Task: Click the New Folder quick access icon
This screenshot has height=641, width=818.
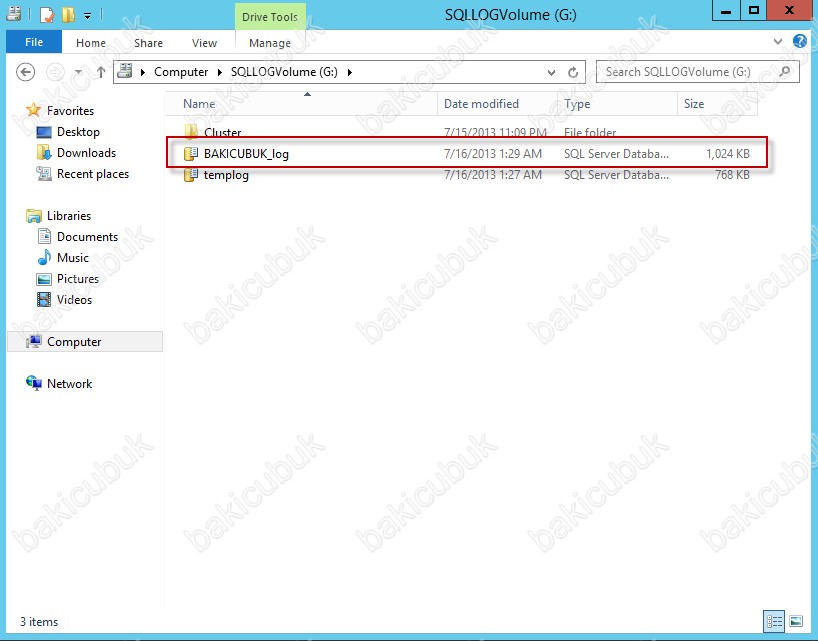Action: (x=68, y=14)
